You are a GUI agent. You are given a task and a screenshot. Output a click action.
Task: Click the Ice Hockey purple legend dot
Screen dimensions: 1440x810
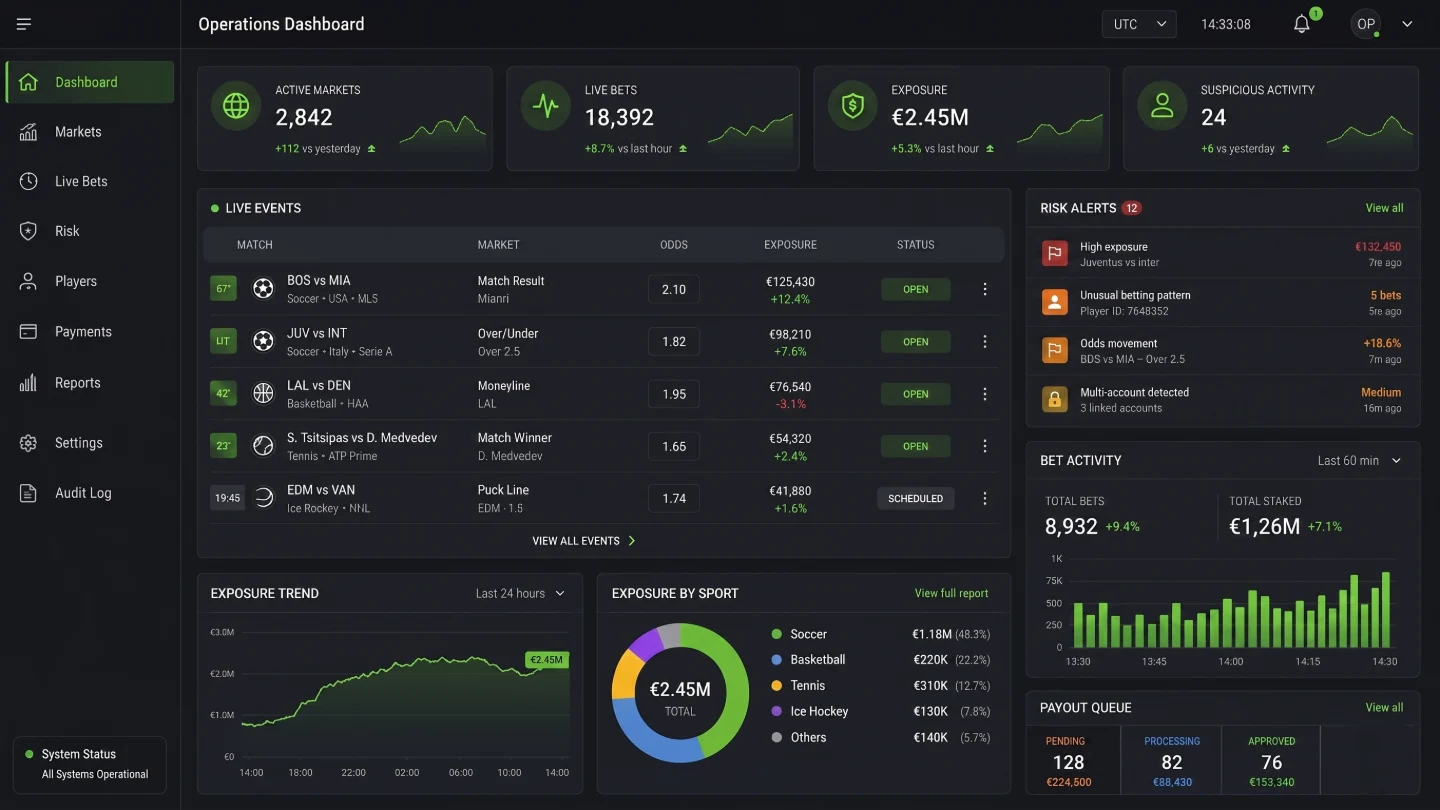[777, 711]
